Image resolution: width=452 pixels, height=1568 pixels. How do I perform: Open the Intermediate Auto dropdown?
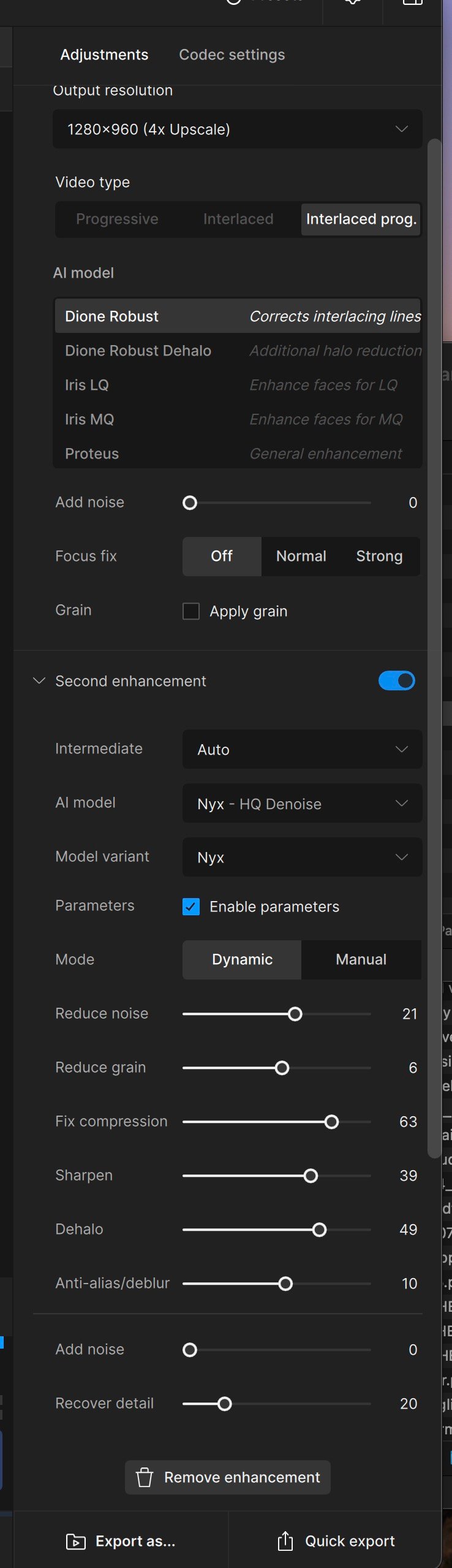(303, 750)
